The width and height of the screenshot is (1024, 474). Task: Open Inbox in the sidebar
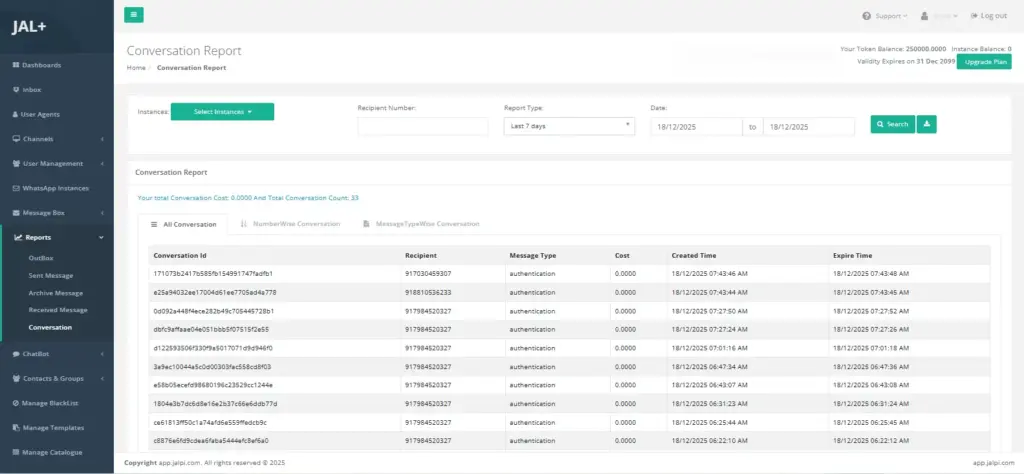[32, 89]
